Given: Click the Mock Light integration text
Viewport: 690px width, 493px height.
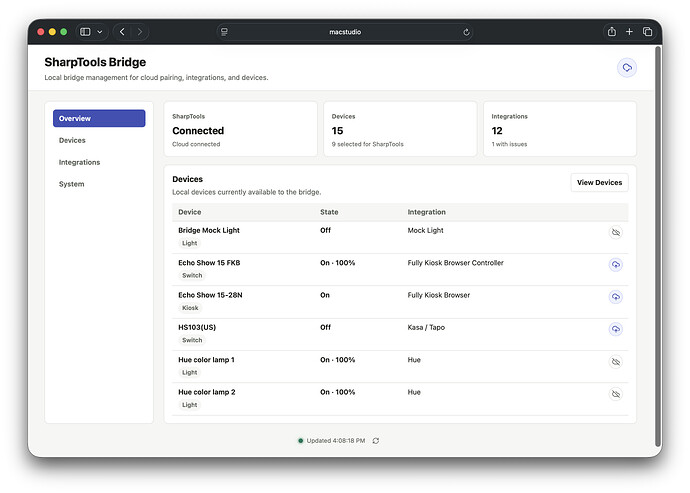Looking at the screenshot, I should click(426, 230).
